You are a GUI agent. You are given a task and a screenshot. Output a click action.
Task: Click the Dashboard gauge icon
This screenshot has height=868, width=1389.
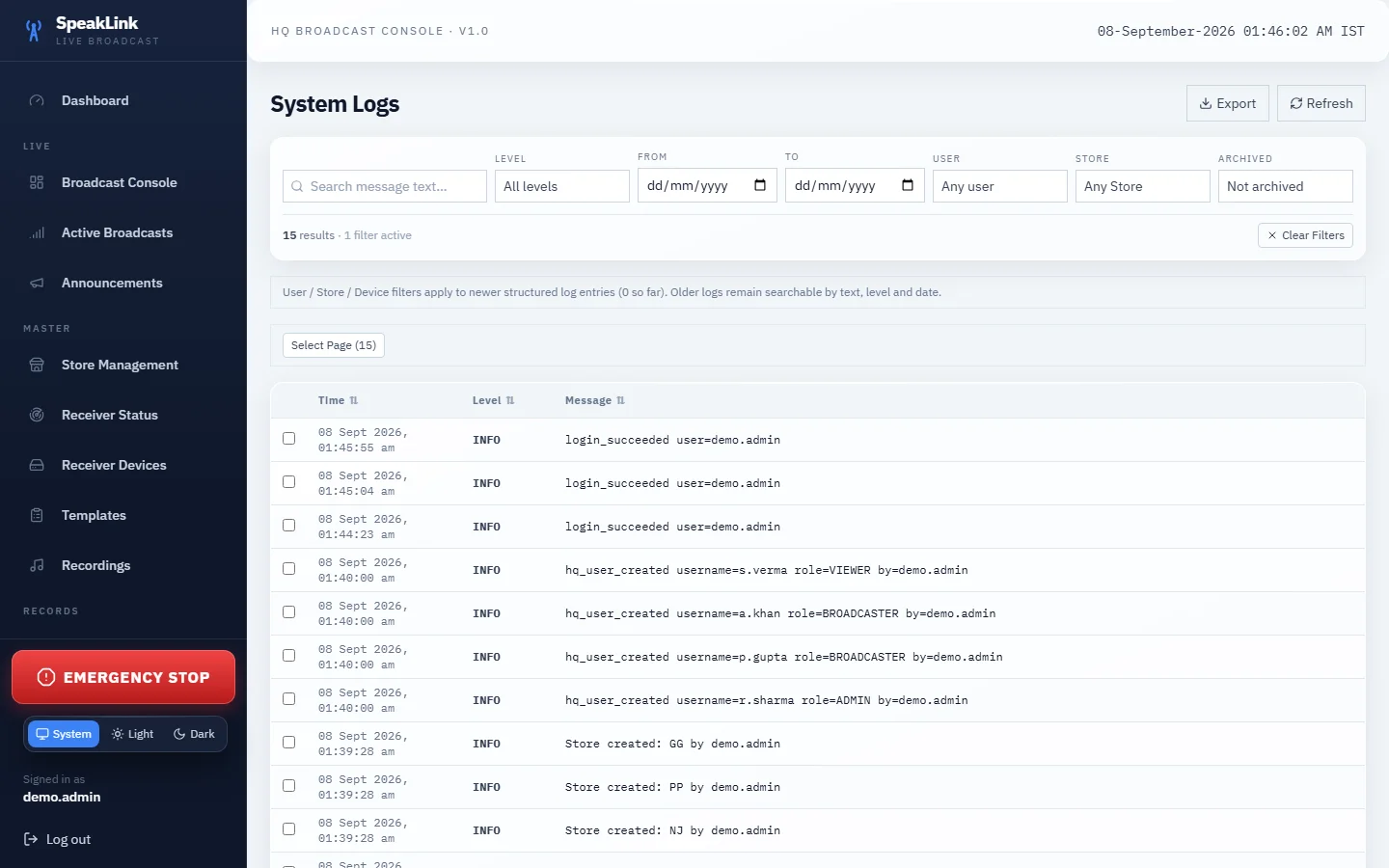(x=37, y=100)
